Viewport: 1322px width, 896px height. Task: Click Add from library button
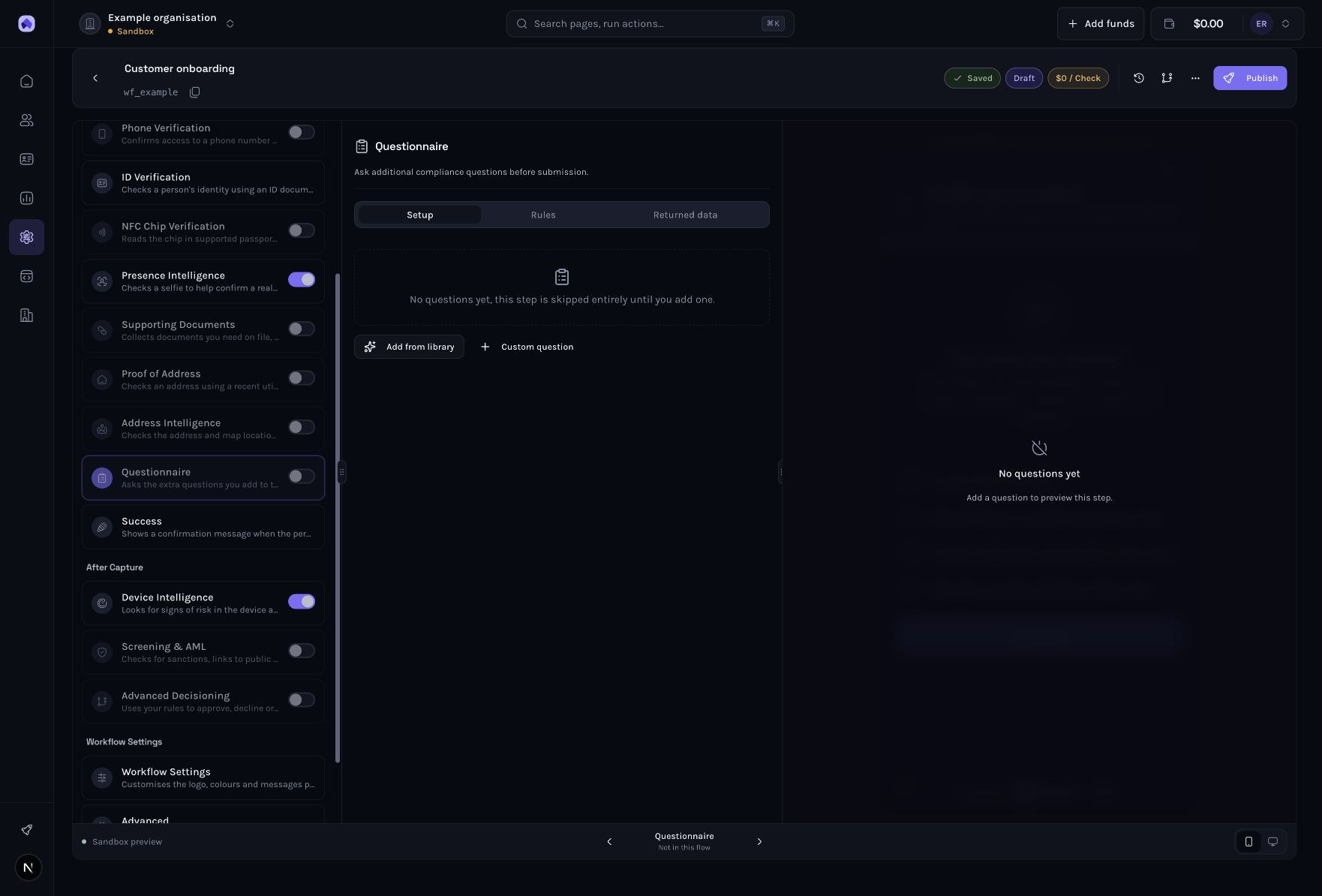pos(409,347)
